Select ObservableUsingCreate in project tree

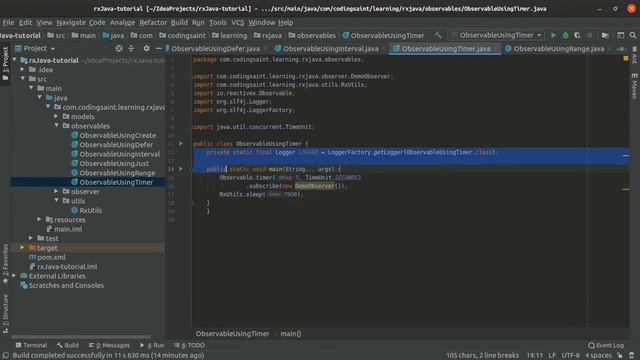[118, 135]
